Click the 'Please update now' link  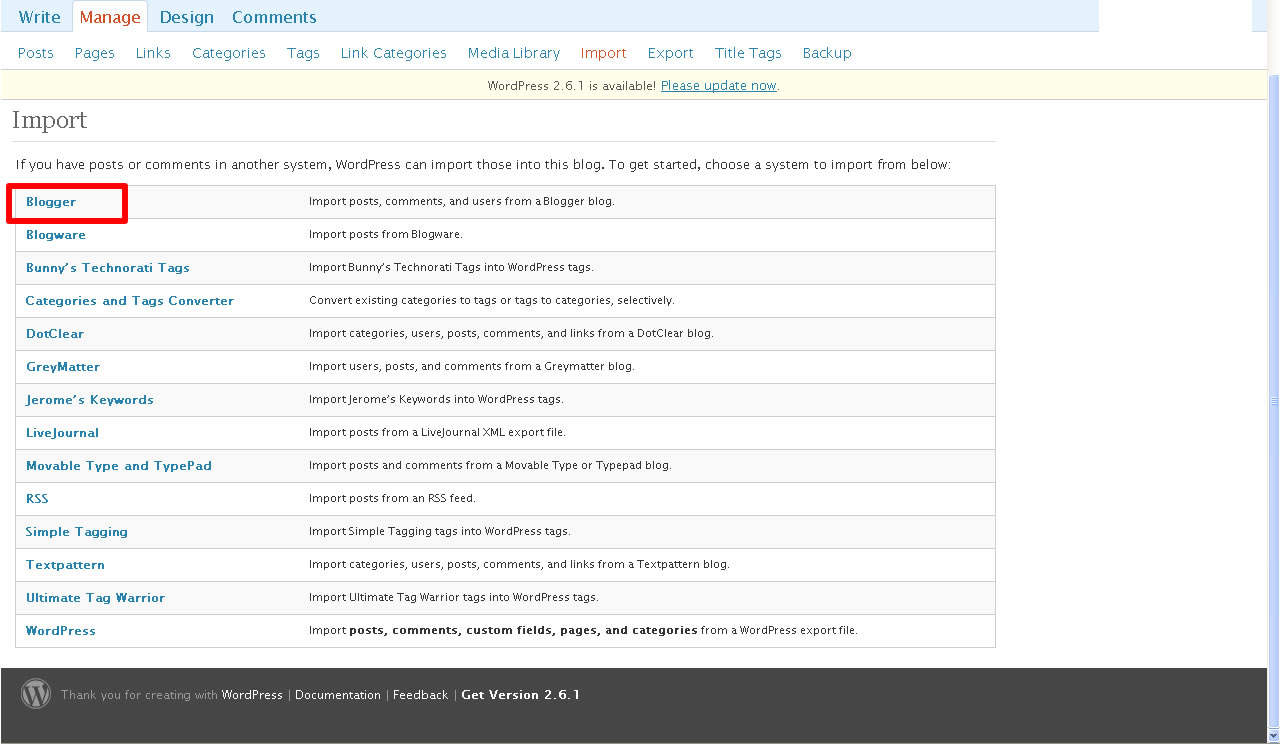click(x=718, y=86)
